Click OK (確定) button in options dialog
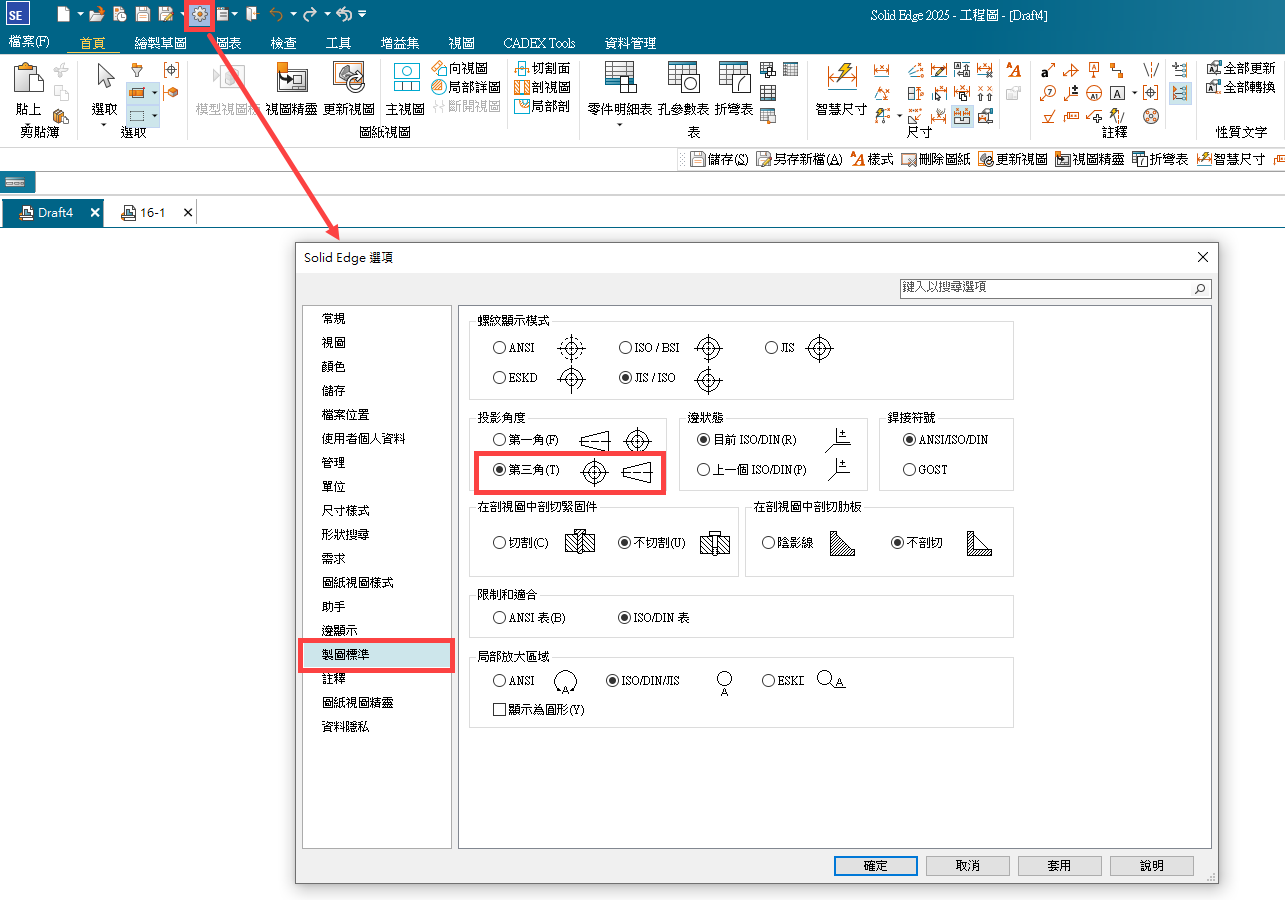The image size is (1285, 900). coord(875,865)
